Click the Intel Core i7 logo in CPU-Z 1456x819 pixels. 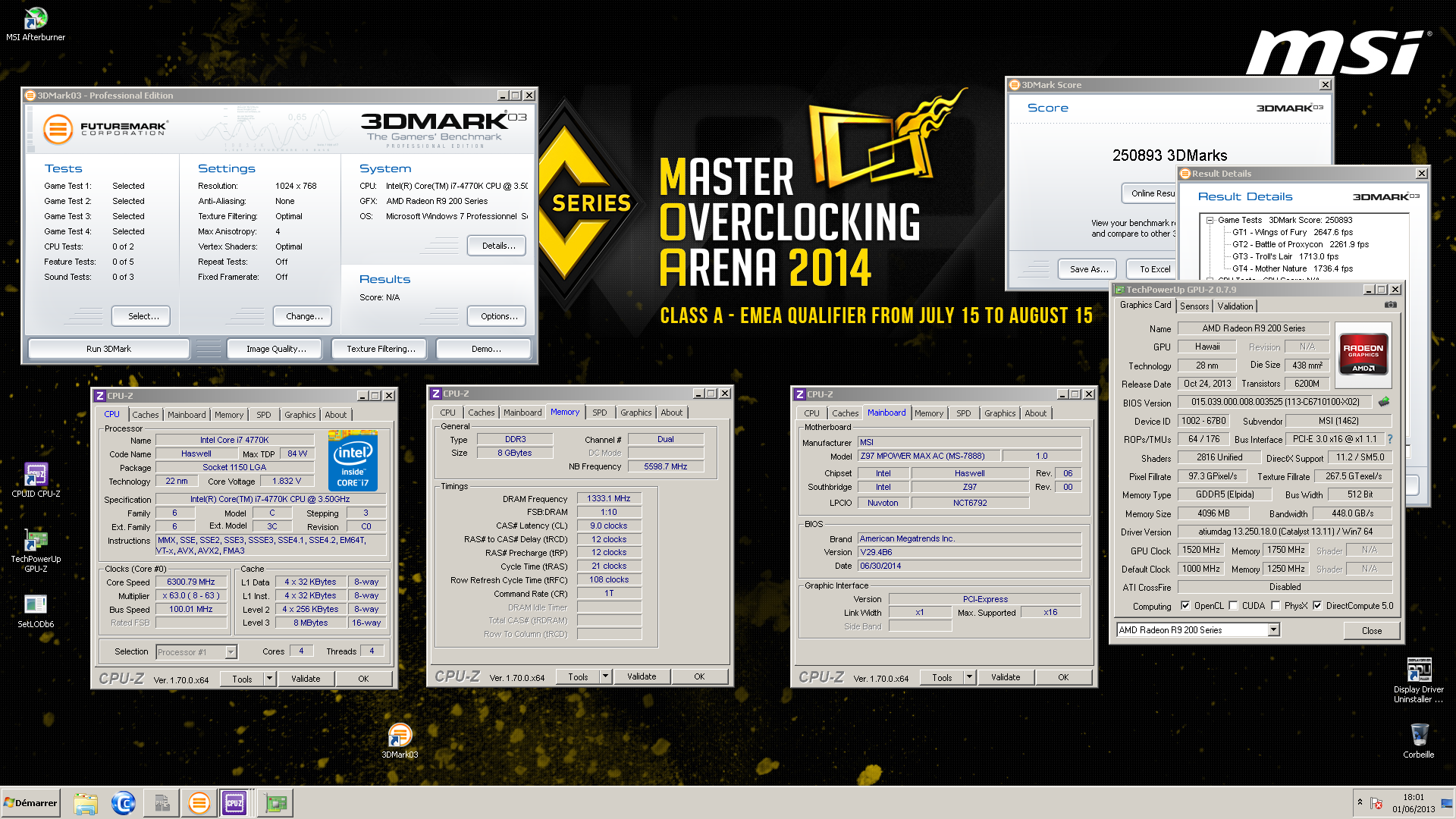pos(353,460)
